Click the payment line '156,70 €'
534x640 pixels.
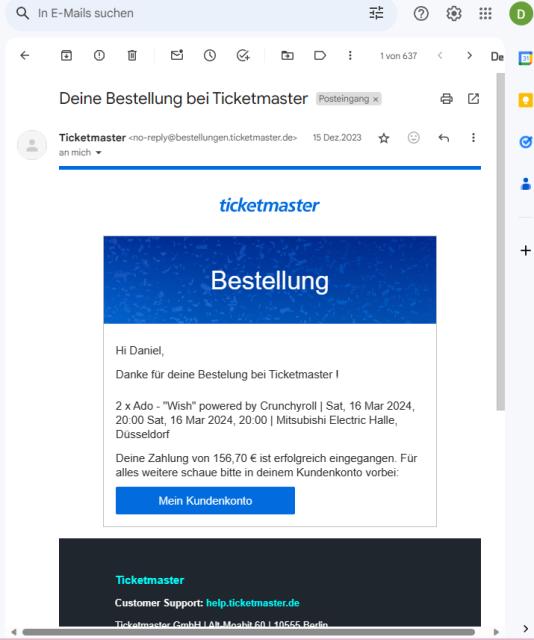pyautogui.click(x=235, y=458)
